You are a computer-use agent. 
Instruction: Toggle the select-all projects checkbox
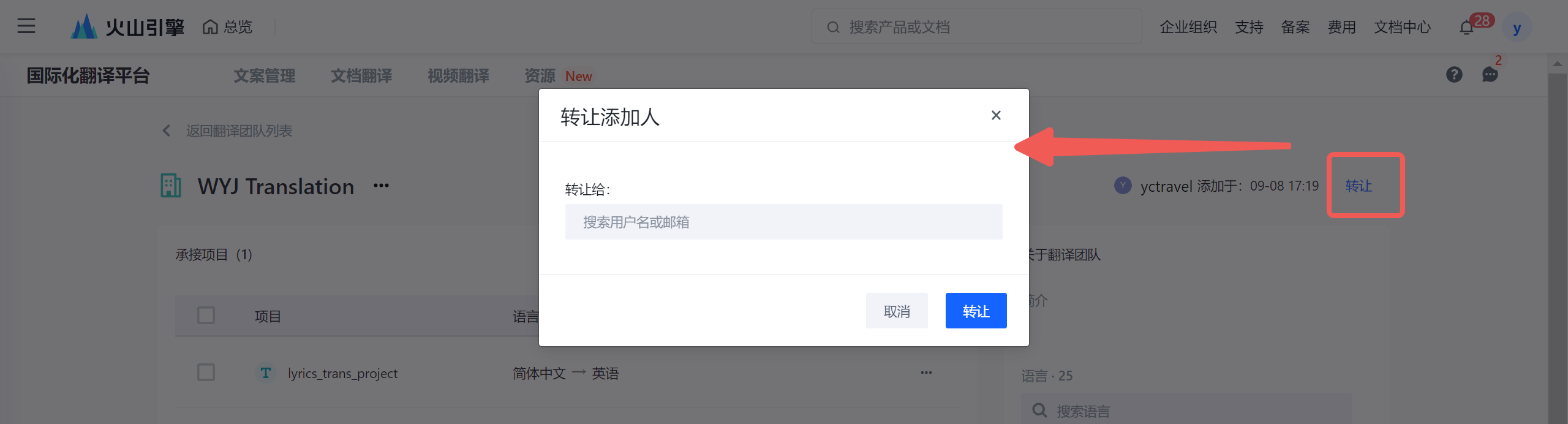[206, 316]
